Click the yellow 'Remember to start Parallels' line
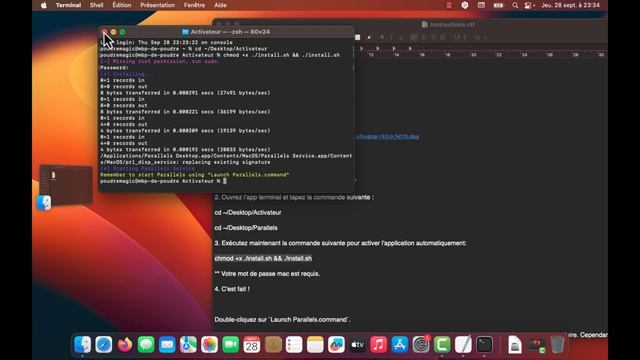This screenshot has height=360, width=640. pyautogui.click(x=195, y=175)
